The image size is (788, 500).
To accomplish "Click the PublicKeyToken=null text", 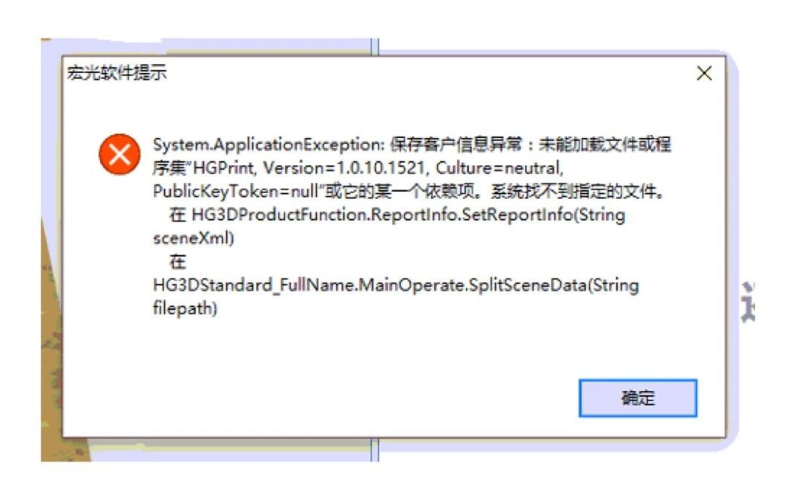I will point(236,191).
